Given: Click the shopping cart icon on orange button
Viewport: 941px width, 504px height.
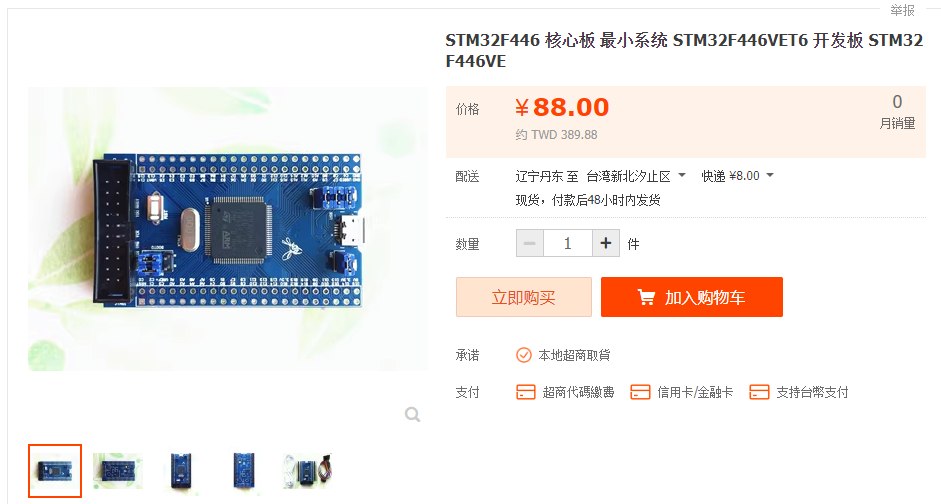Looking at the screenshot, I should (x=646, y=297).
